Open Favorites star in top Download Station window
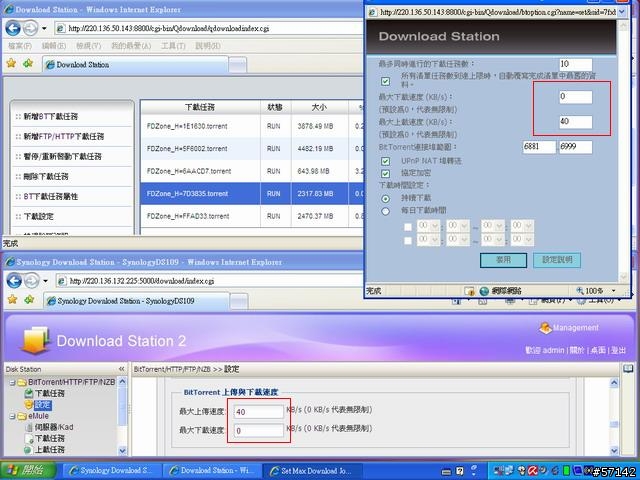640x480 pixels. pos(11,63)
